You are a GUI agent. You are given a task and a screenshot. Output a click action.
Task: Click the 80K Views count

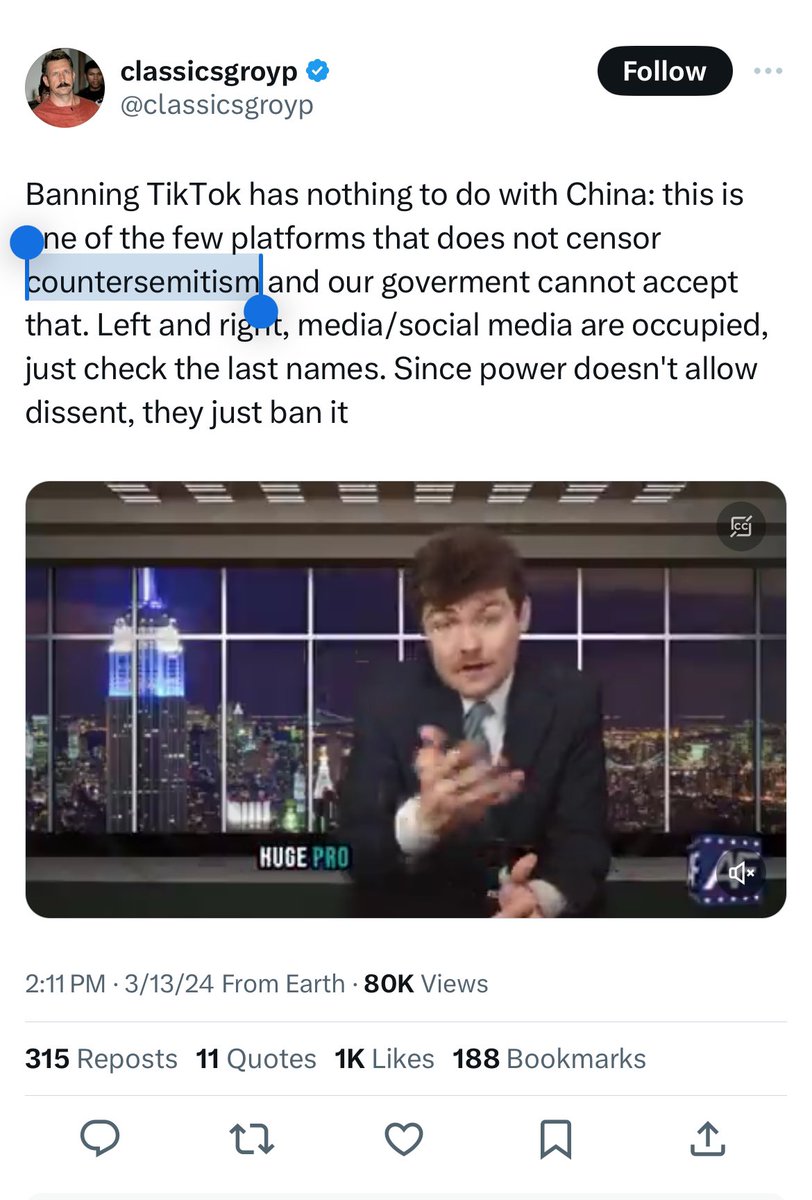[x=426, y=984]
